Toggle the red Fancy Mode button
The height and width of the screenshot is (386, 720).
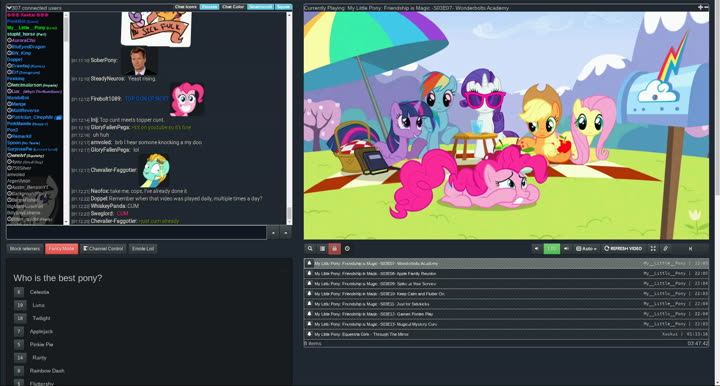point(62,249)
